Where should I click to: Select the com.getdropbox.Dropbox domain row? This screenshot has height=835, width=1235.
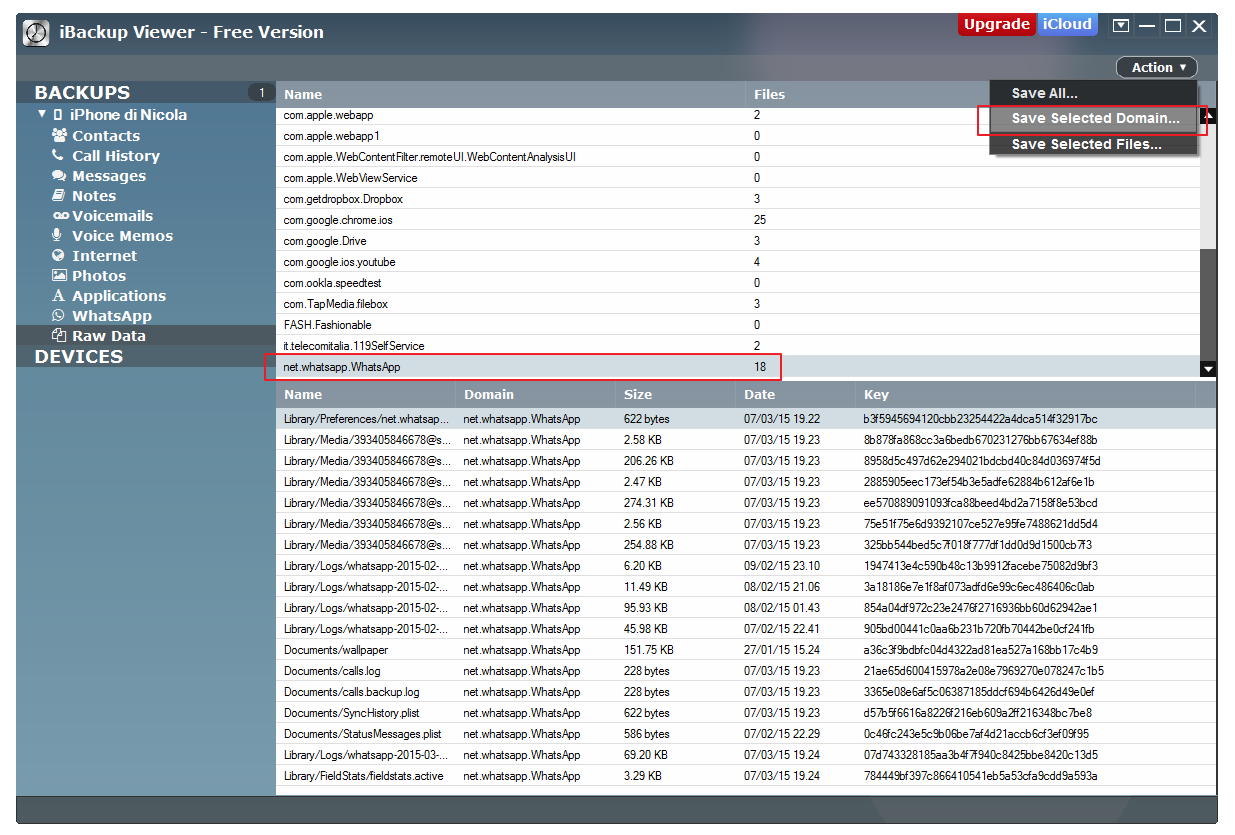[738, 198]
